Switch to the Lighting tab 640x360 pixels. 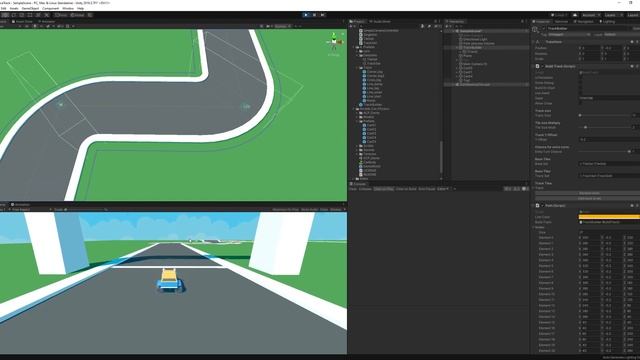607,22
